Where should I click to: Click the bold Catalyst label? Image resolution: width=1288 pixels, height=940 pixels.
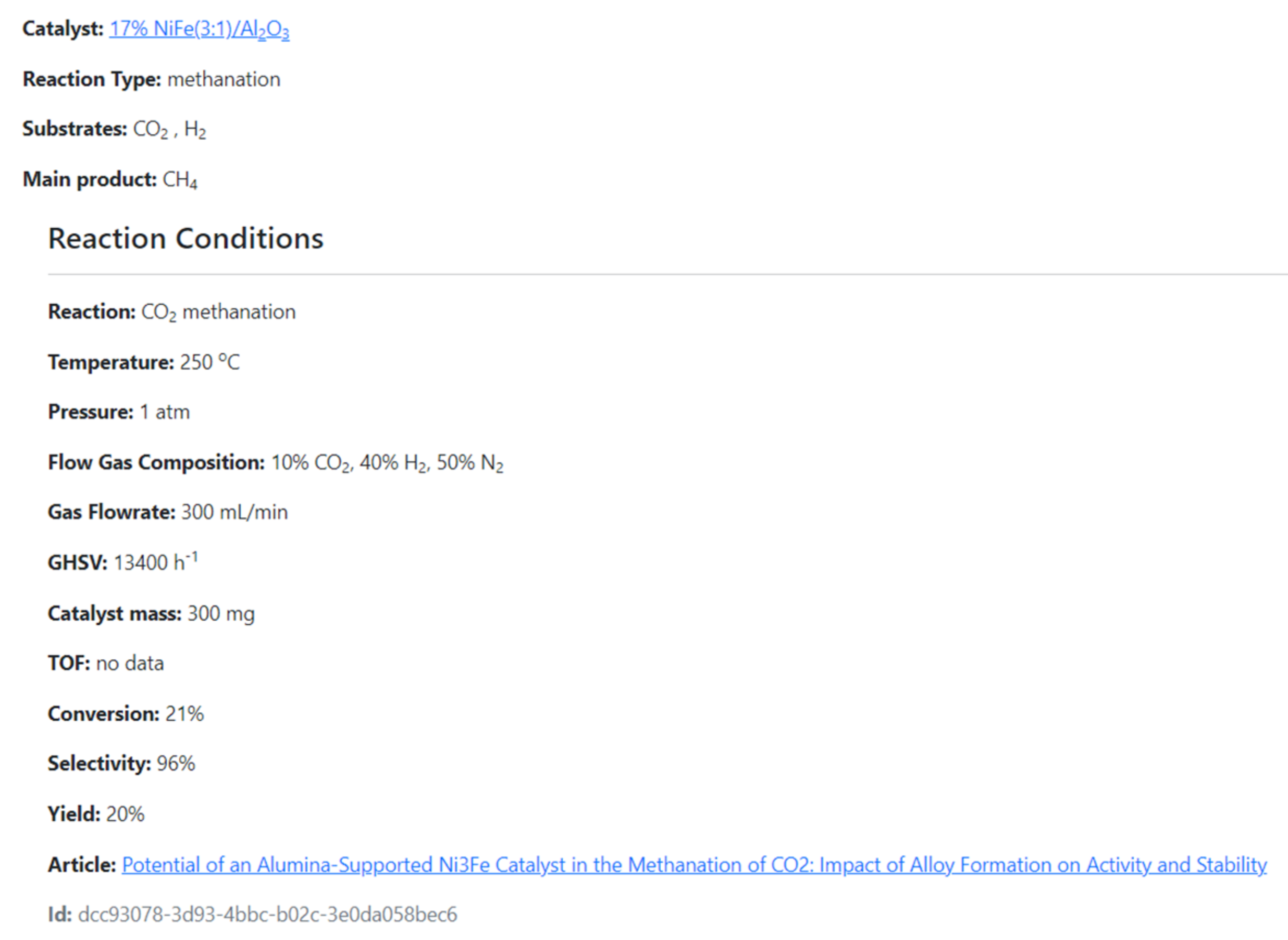coord(63,29)
